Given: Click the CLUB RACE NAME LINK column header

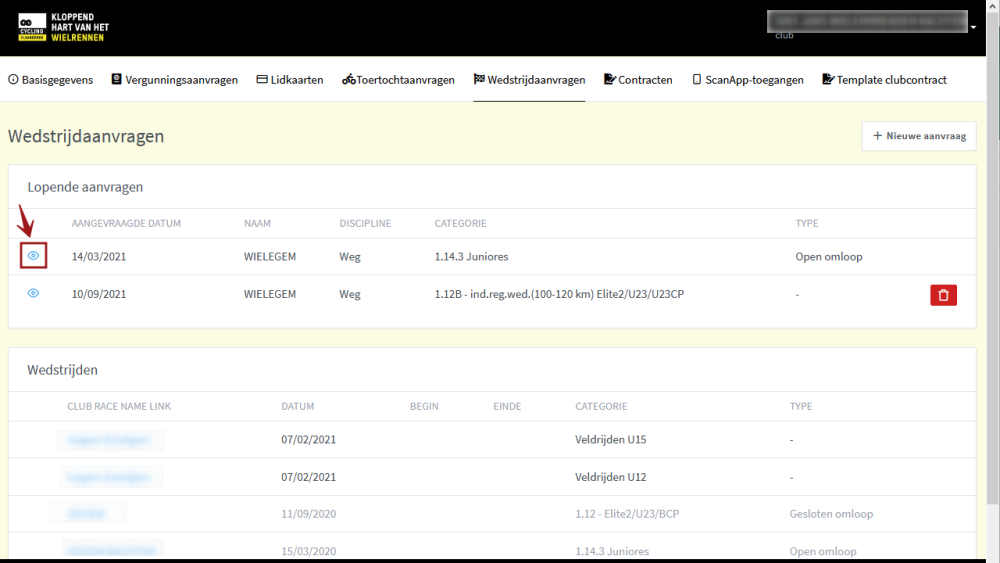Looking at the screenshot, I should pyautogui.click(x=119, y=406).
